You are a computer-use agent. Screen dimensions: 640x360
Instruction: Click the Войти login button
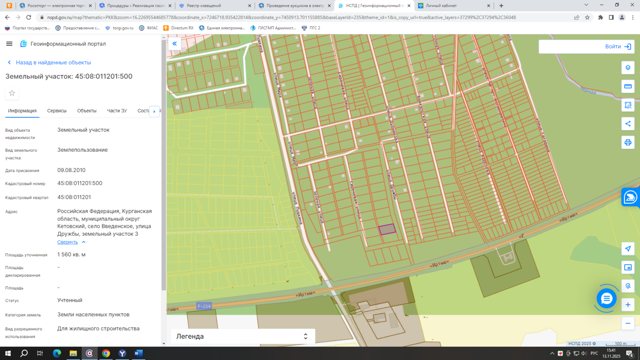618,47
